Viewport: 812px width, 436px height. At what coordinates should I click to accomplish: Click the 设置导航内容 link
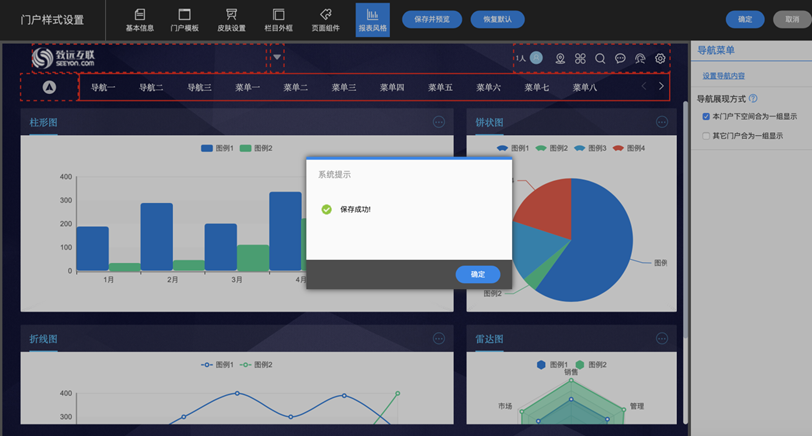[722, 76]
